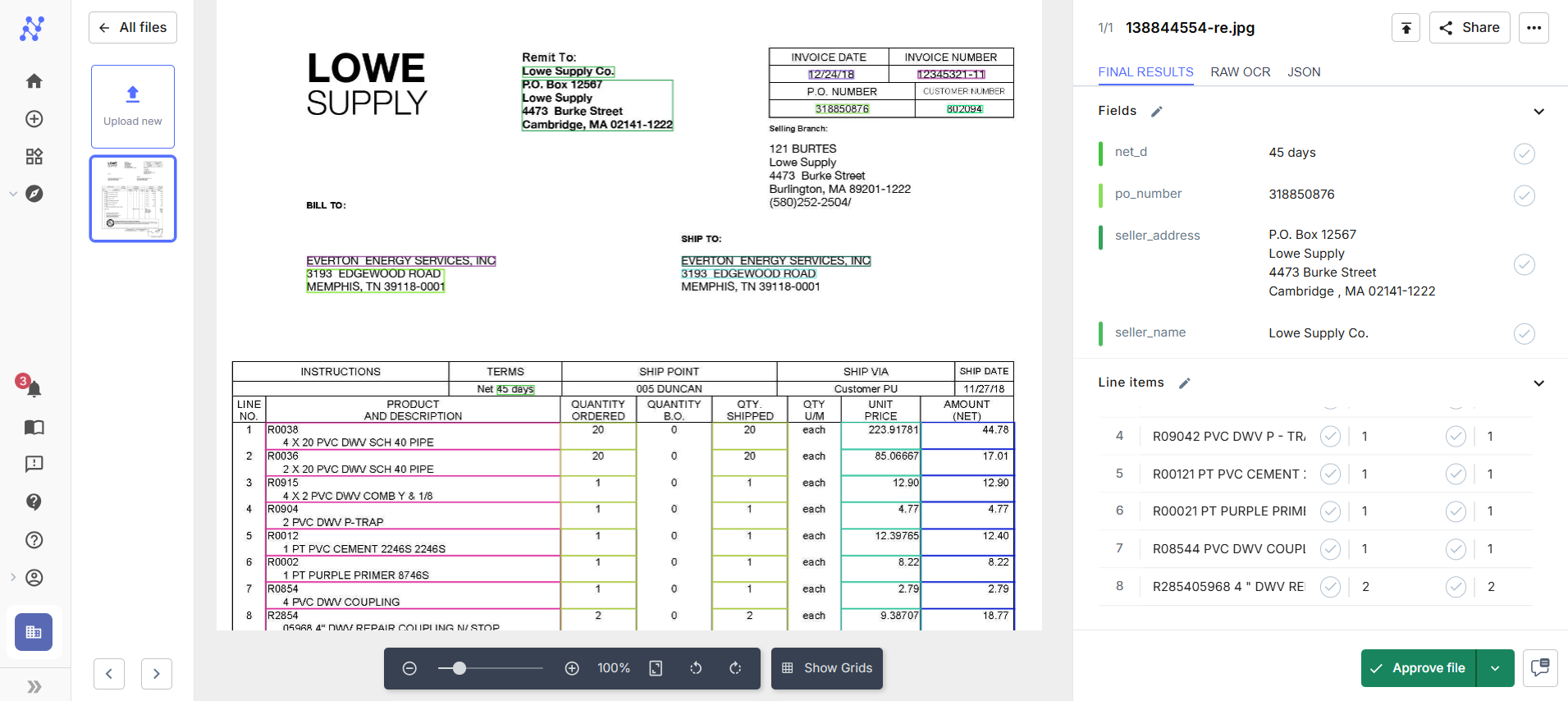Open the more options ellipsis menu
Viewport: 1568px width, 701px height.
[x=1534, y=28]
